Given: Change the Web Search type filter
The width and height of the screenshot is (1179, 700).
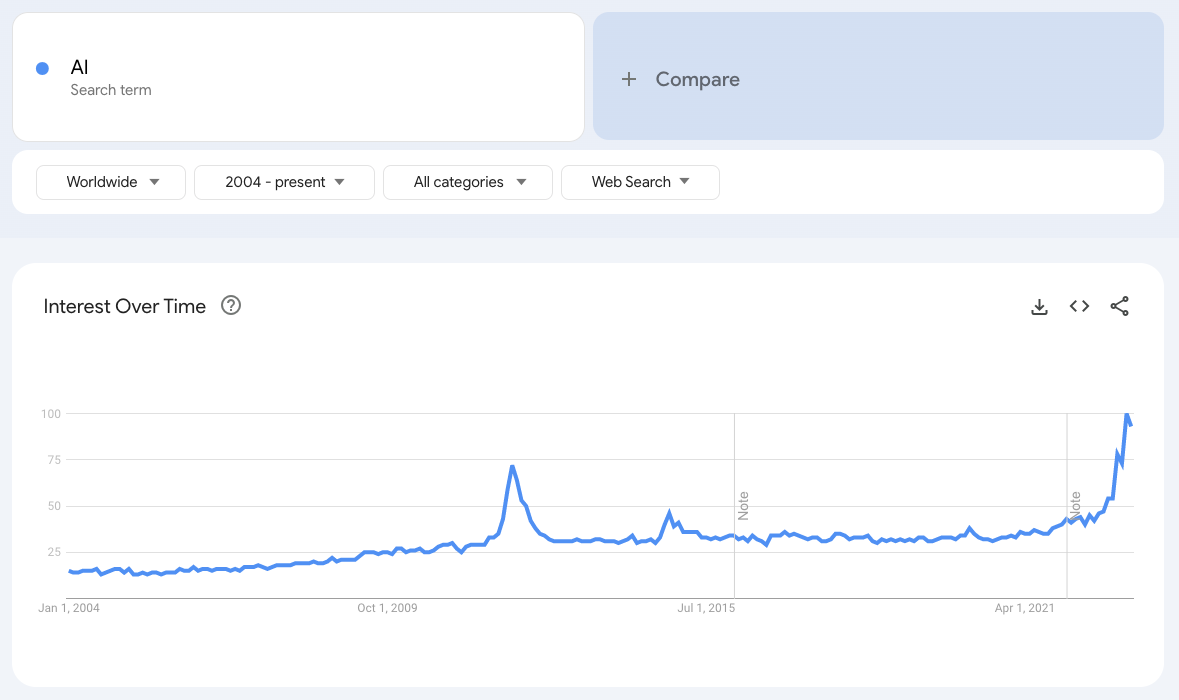Looking at the screenshot, I should (x=640, y=182).
